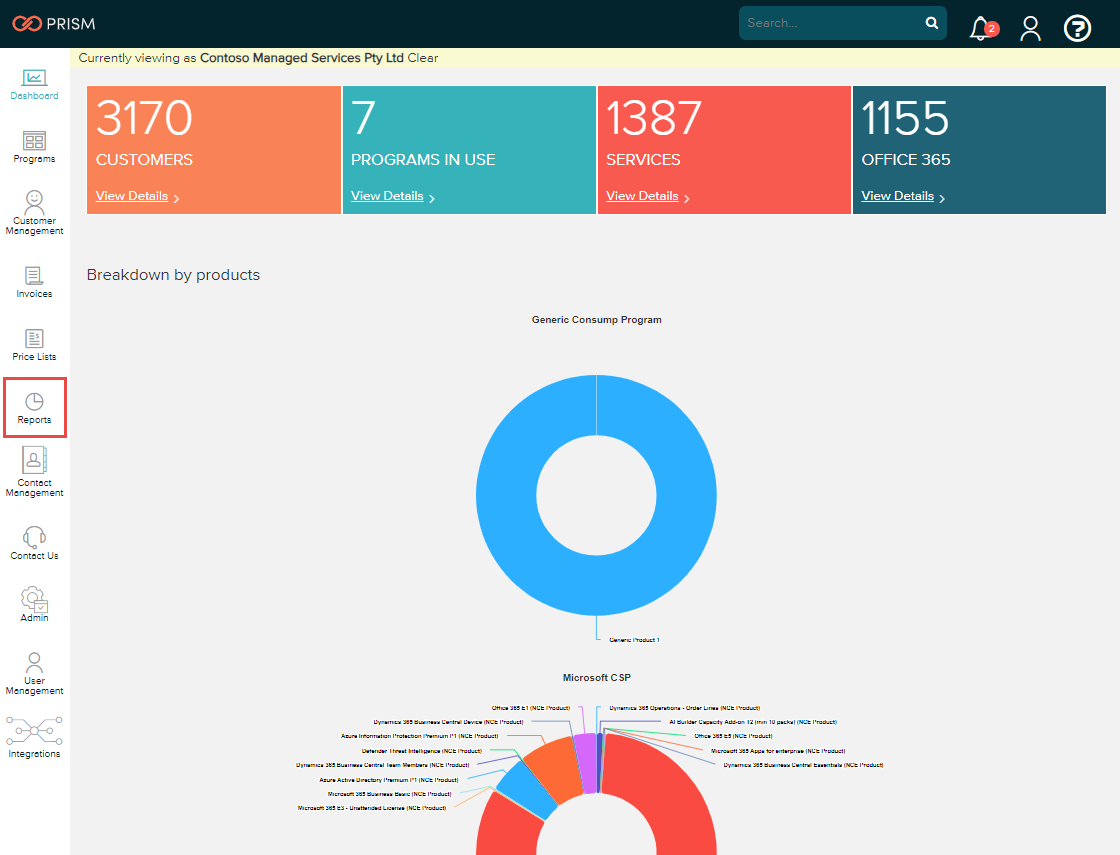Clear the current Contoso customer view
Image resolution: width=1120 pixels, height=855 pixels.
pyautogui.click(x=423, y=58)
